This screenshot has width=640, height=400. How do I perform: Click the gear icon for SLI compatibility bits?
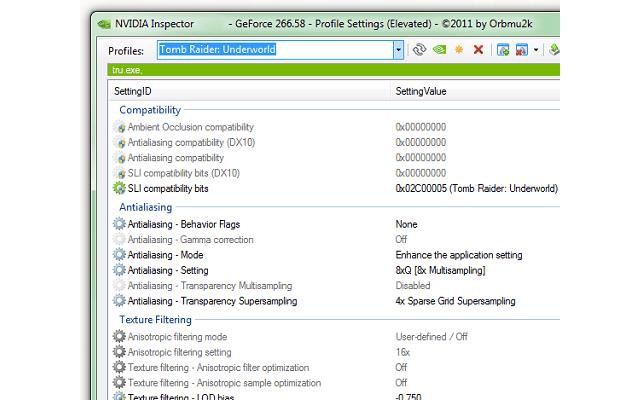[119, 188]
